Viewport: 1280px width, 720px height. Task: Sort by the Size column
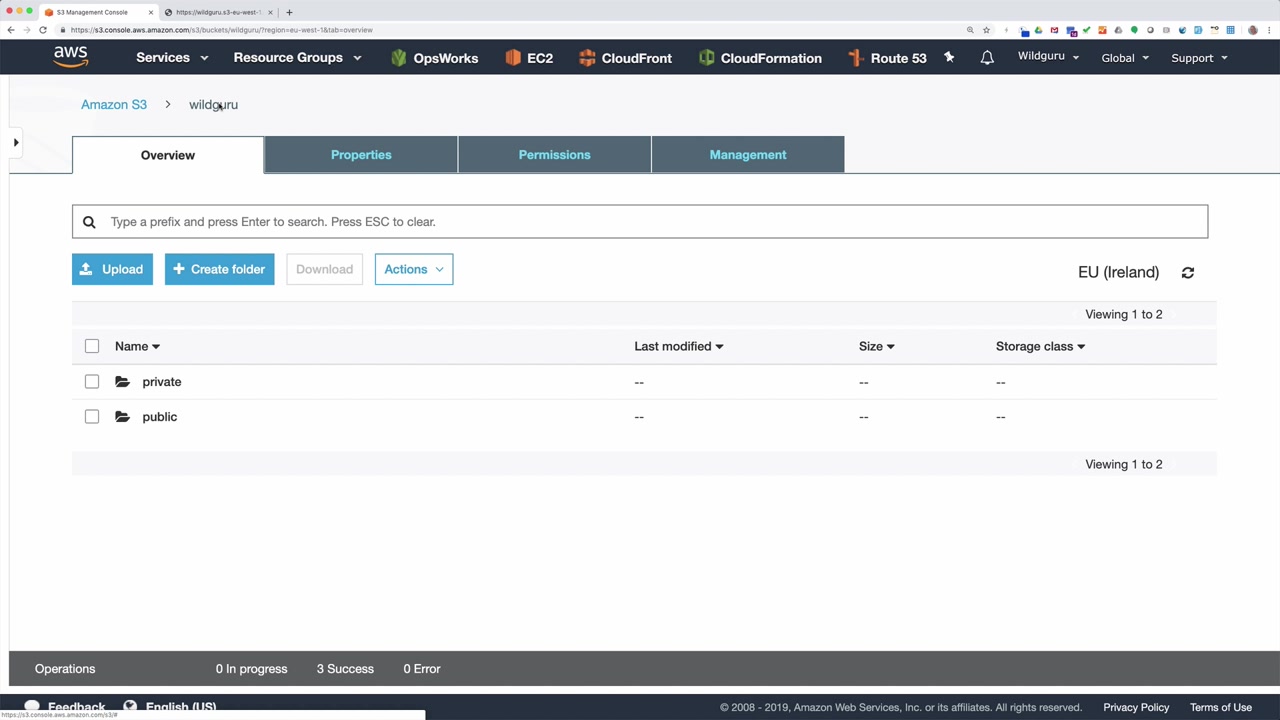tap(876, 346)
